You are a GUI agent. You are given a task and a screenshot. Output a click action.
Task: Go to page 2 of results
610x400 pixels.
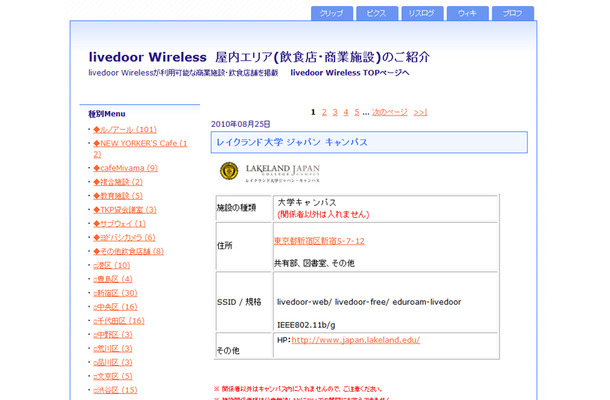324,112
